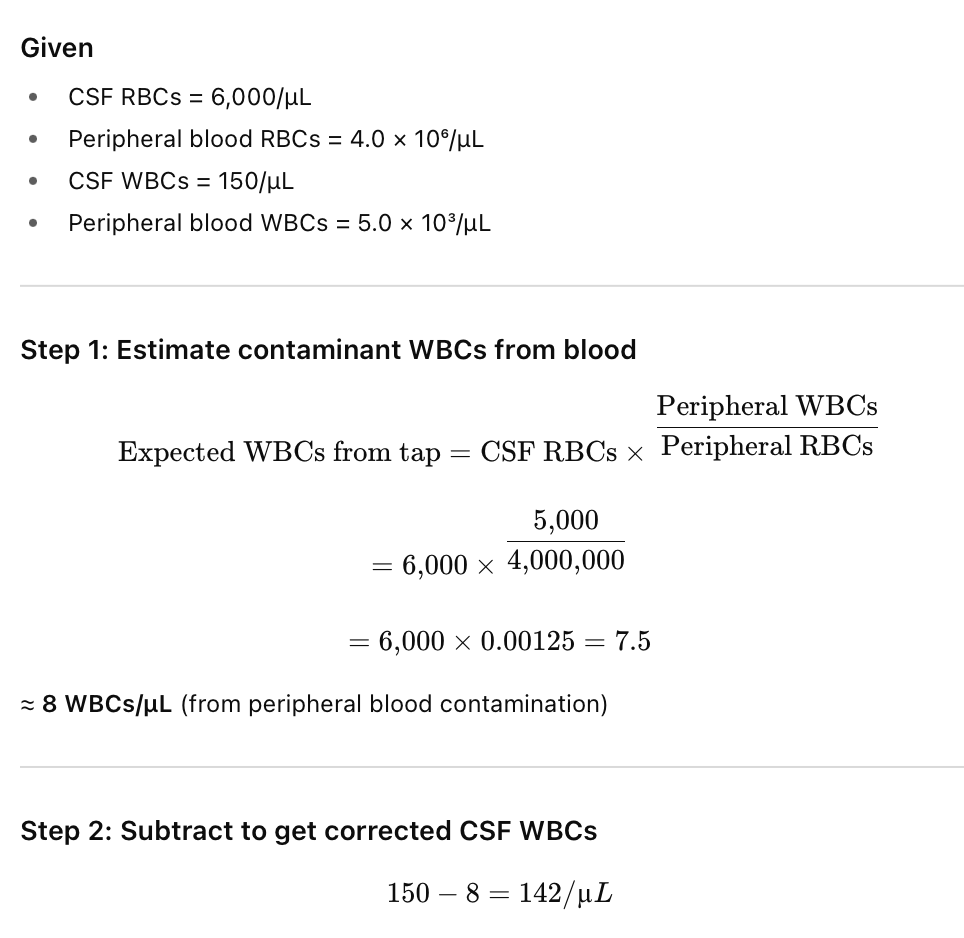Click "(from peripheral blood contamination)" note
Viewport: 964px width, 938px height.
click(x=394, y=704)
